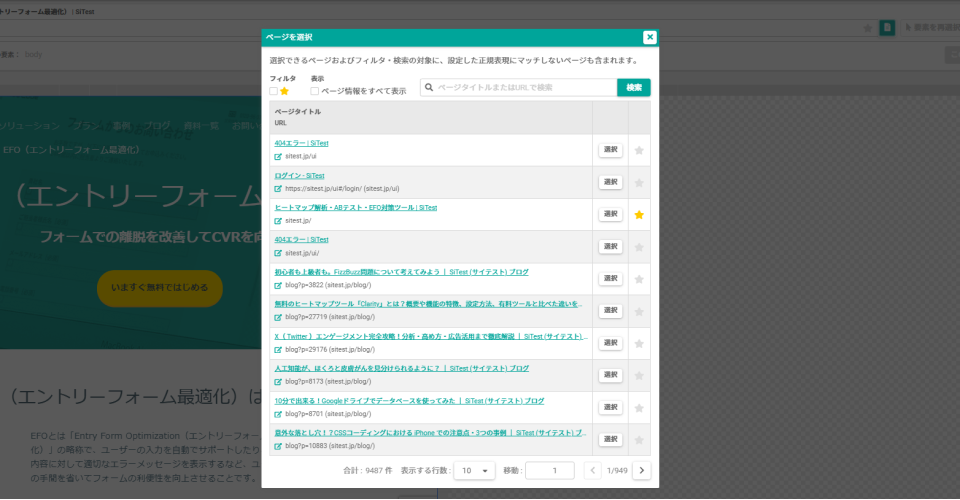Click the star icon in background top toolbar
The width and height of the screenshot is (960, 500).
pos(867,28)
